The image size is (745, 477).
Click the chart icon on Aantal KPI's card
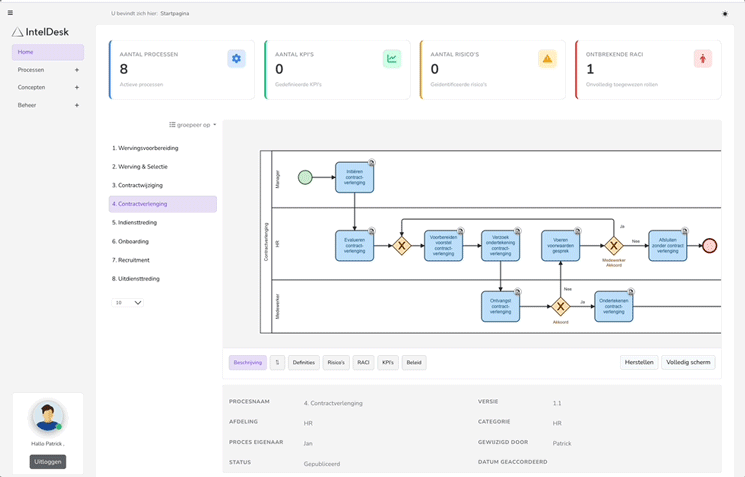pyautogui.click(x=392, y=59)
